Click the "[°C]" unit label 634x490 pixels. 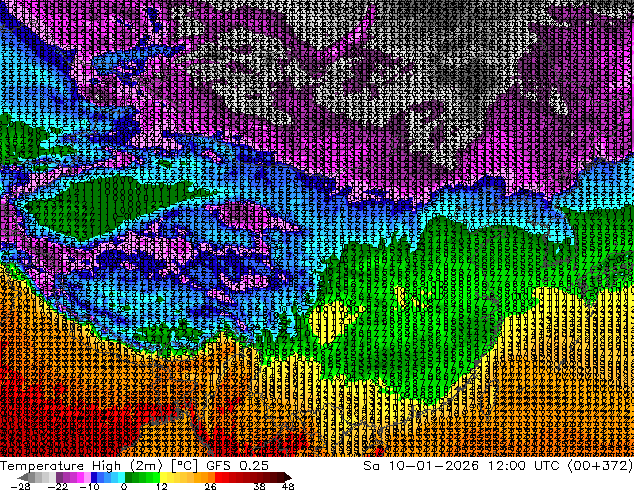pos(184,466)
